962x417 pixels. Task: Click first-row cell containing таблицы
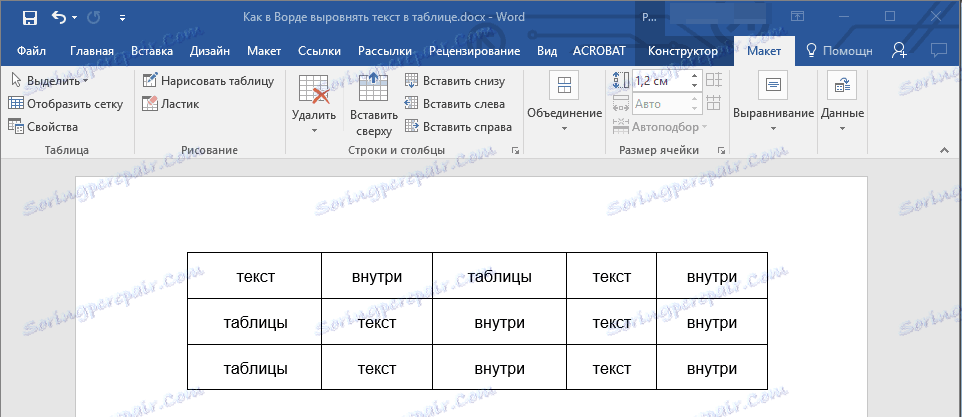(499, 276)
